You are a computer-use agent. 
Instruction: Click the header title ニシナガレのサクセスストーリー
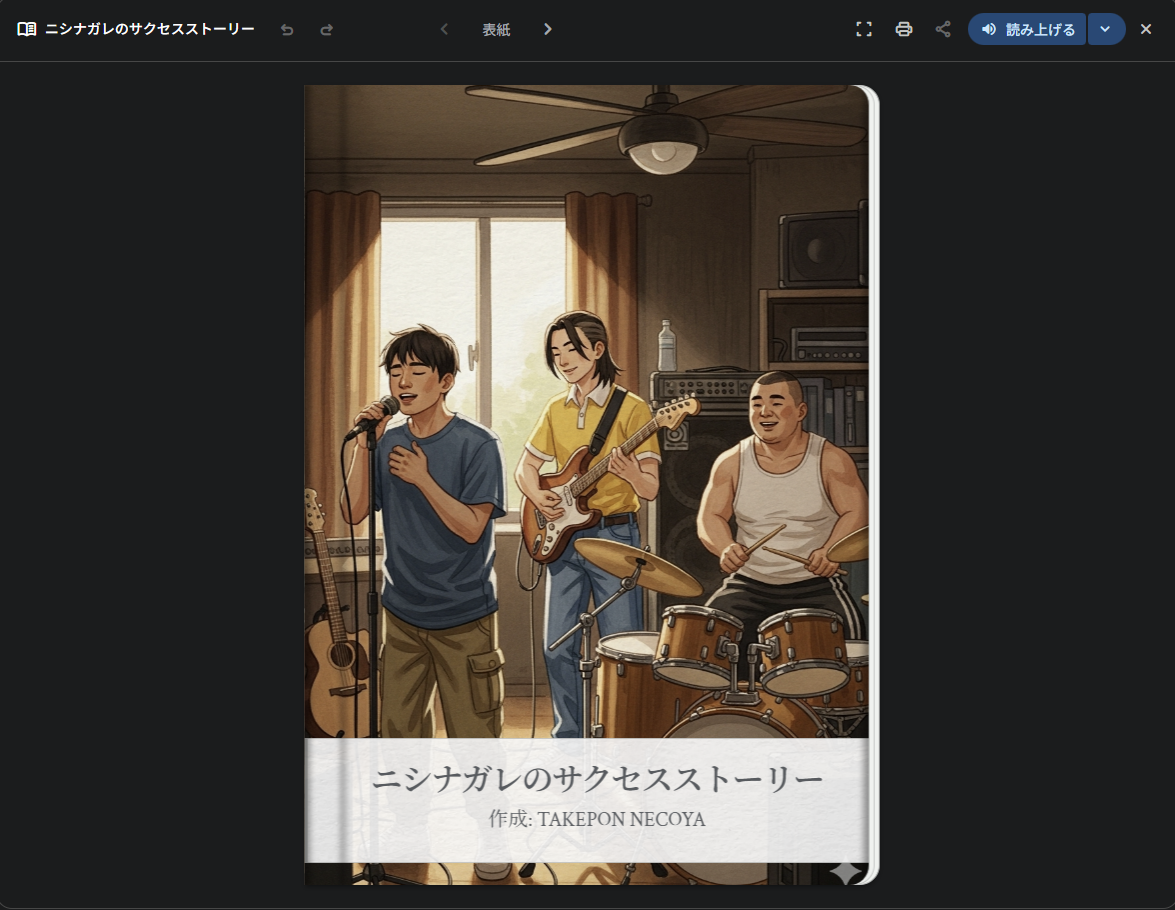click(150, 29)
